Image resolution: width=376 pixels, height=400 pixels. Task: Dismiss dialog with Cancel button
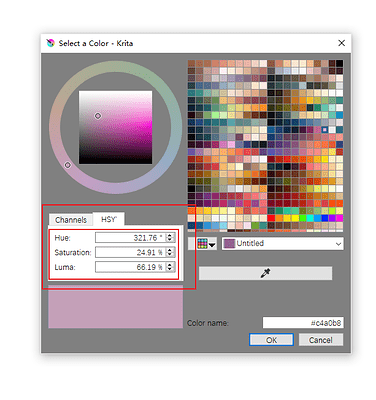(321, 340)
